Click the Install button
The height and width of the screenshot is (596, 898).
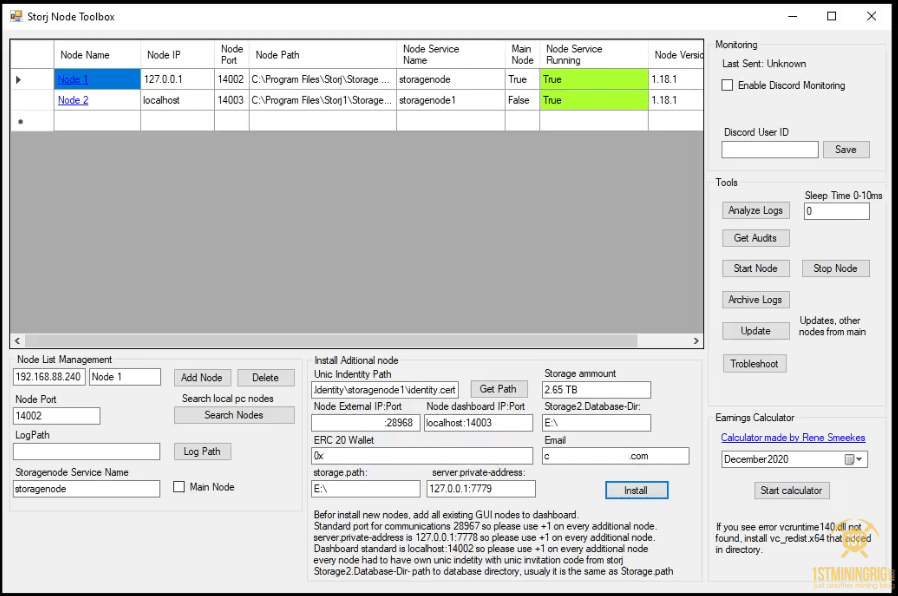tap(636, 491)
